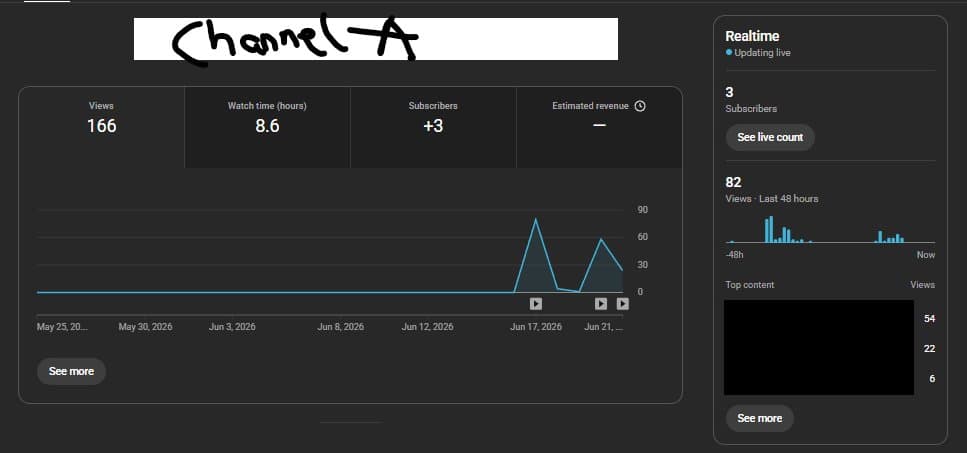
Task: Select the Watch time (hours) tab
Action: click(267, 127)
